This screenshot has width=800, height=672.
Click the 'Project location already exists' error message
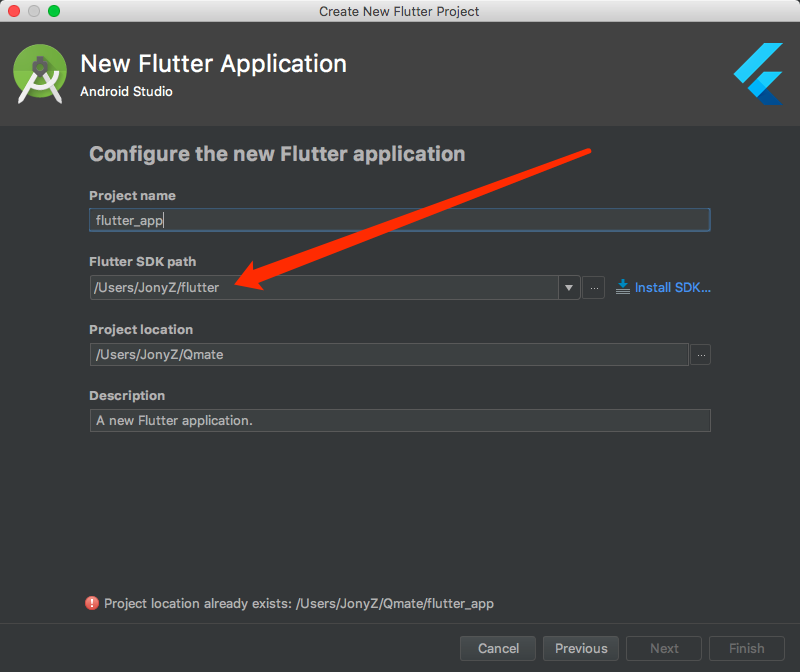pos(299,604)
